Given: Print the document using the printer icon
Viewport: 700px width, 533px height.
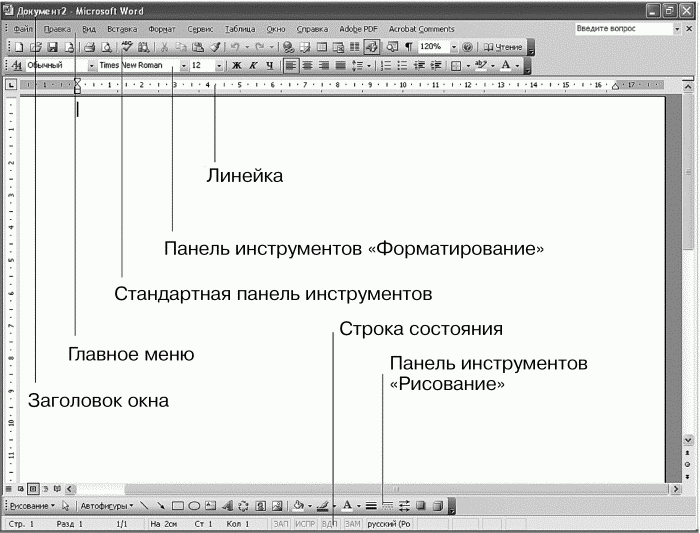Looking at the screenshot, I should click(x=89, y=47).
